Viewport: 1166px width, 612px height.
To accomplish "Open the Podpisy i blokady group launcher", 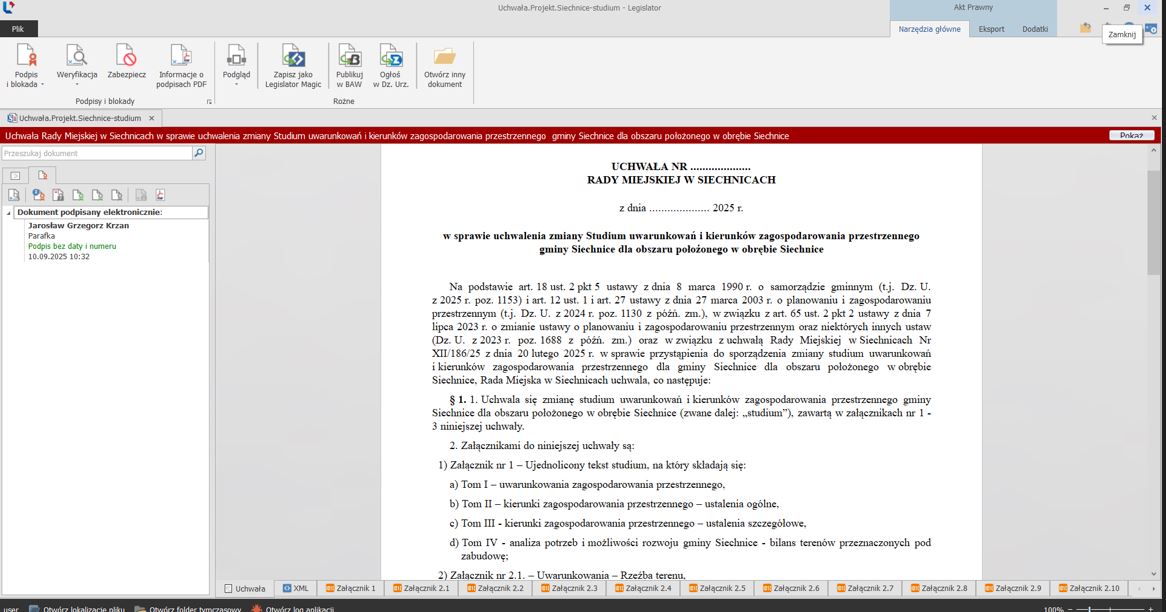I will 209,102.
